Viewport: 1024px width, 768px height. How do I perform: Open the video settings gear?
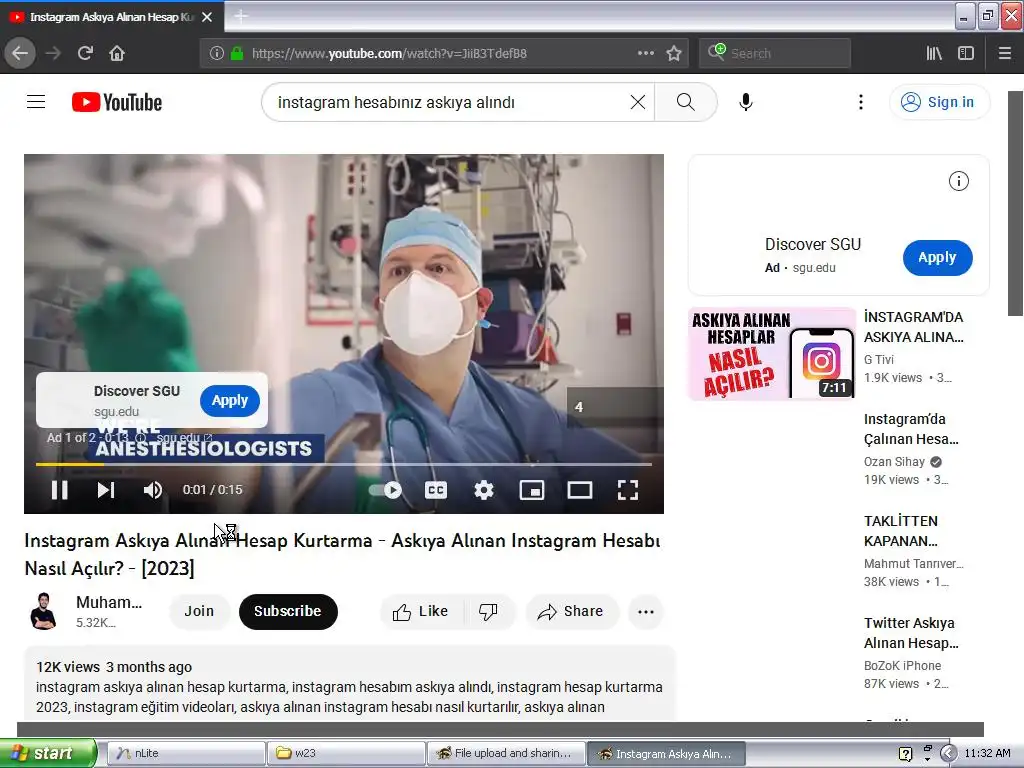484,490
